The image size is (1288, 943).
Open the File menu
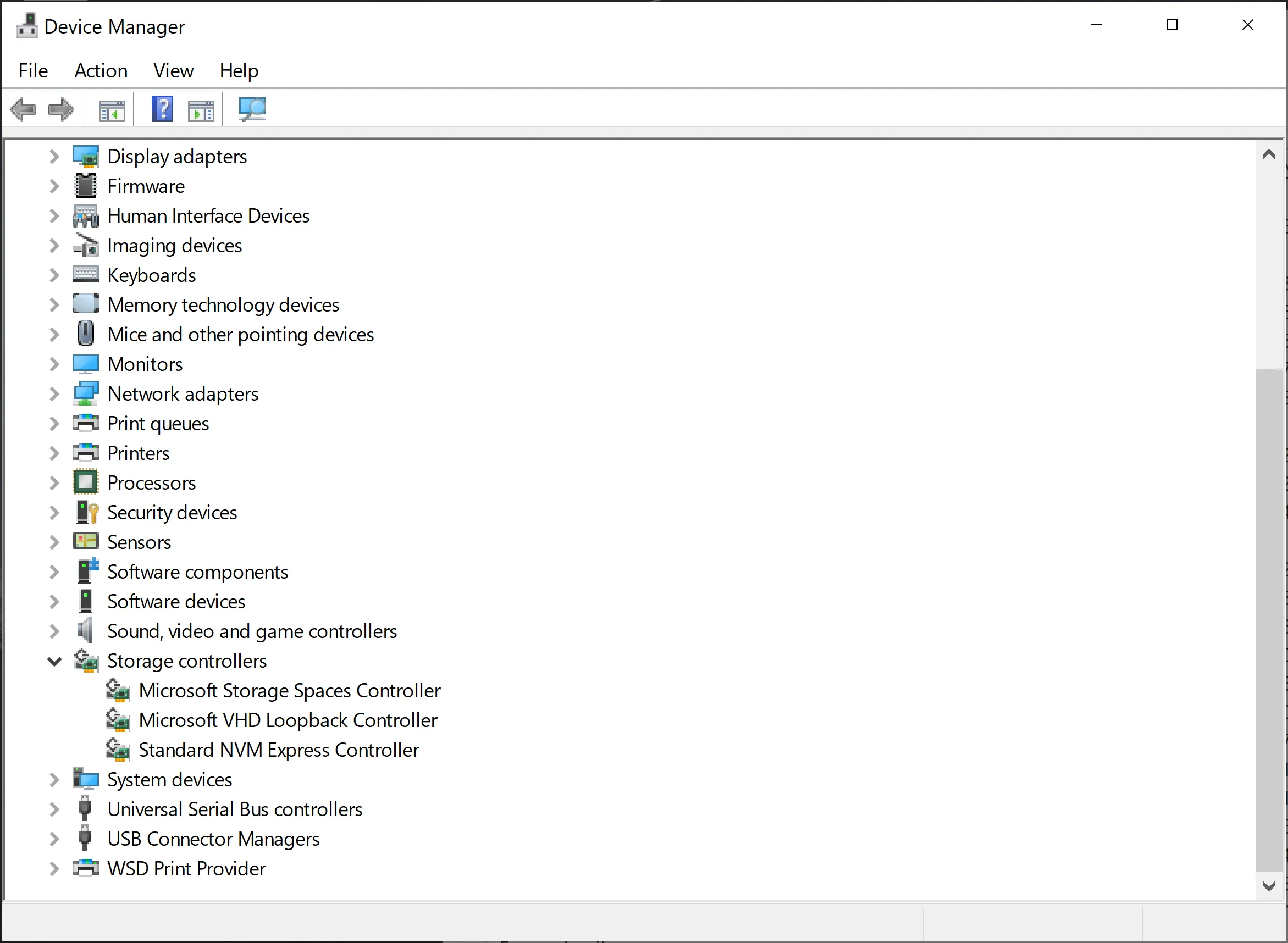(32, 70)
